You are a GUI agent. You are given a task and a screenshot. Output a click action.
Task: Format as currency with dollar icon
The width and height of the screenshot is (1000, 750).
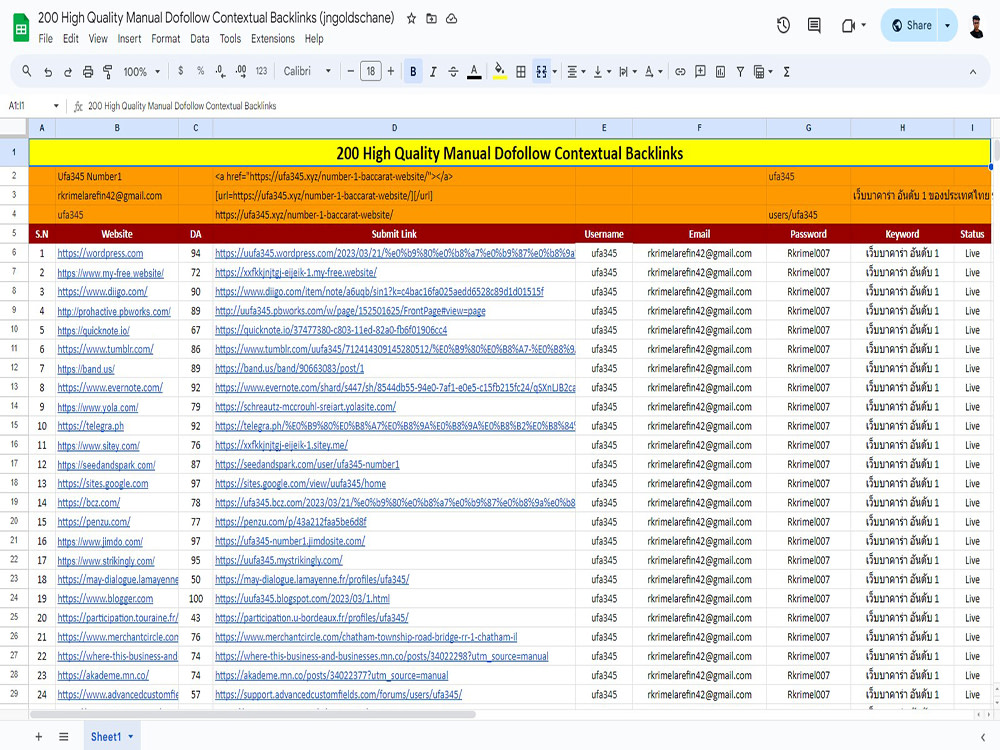180,71
